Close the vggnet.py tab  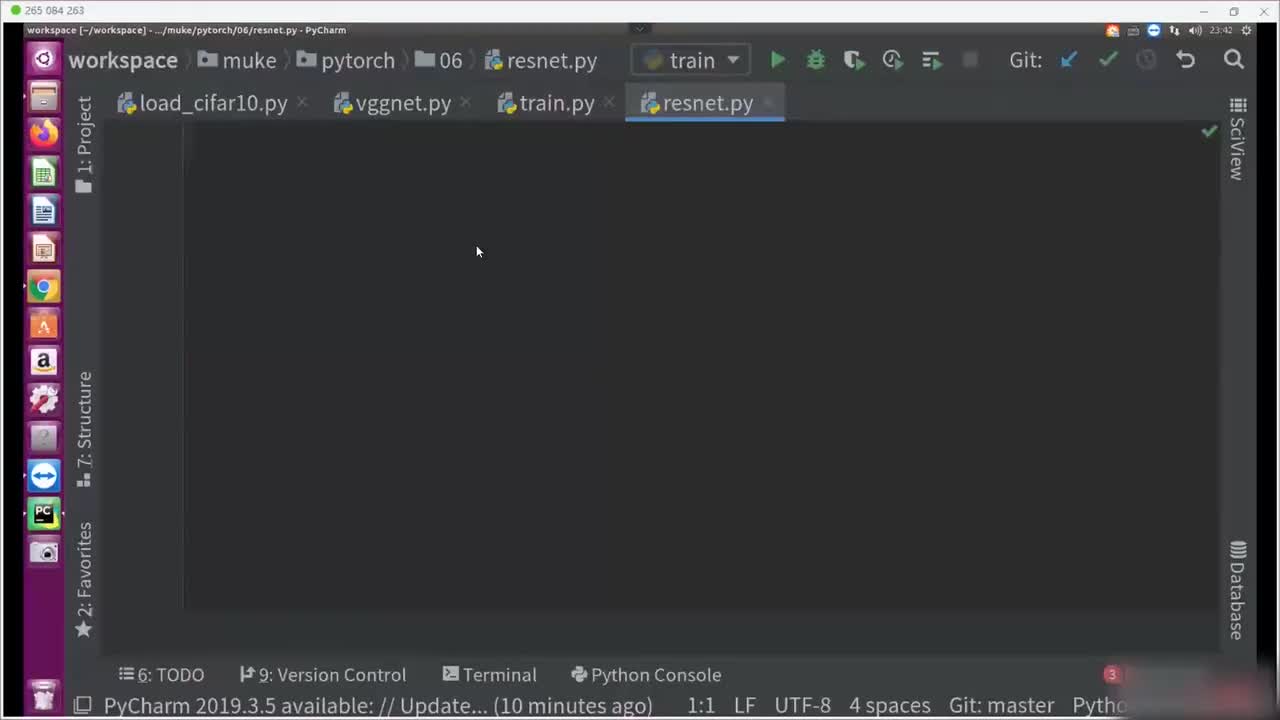coord(466,103)
